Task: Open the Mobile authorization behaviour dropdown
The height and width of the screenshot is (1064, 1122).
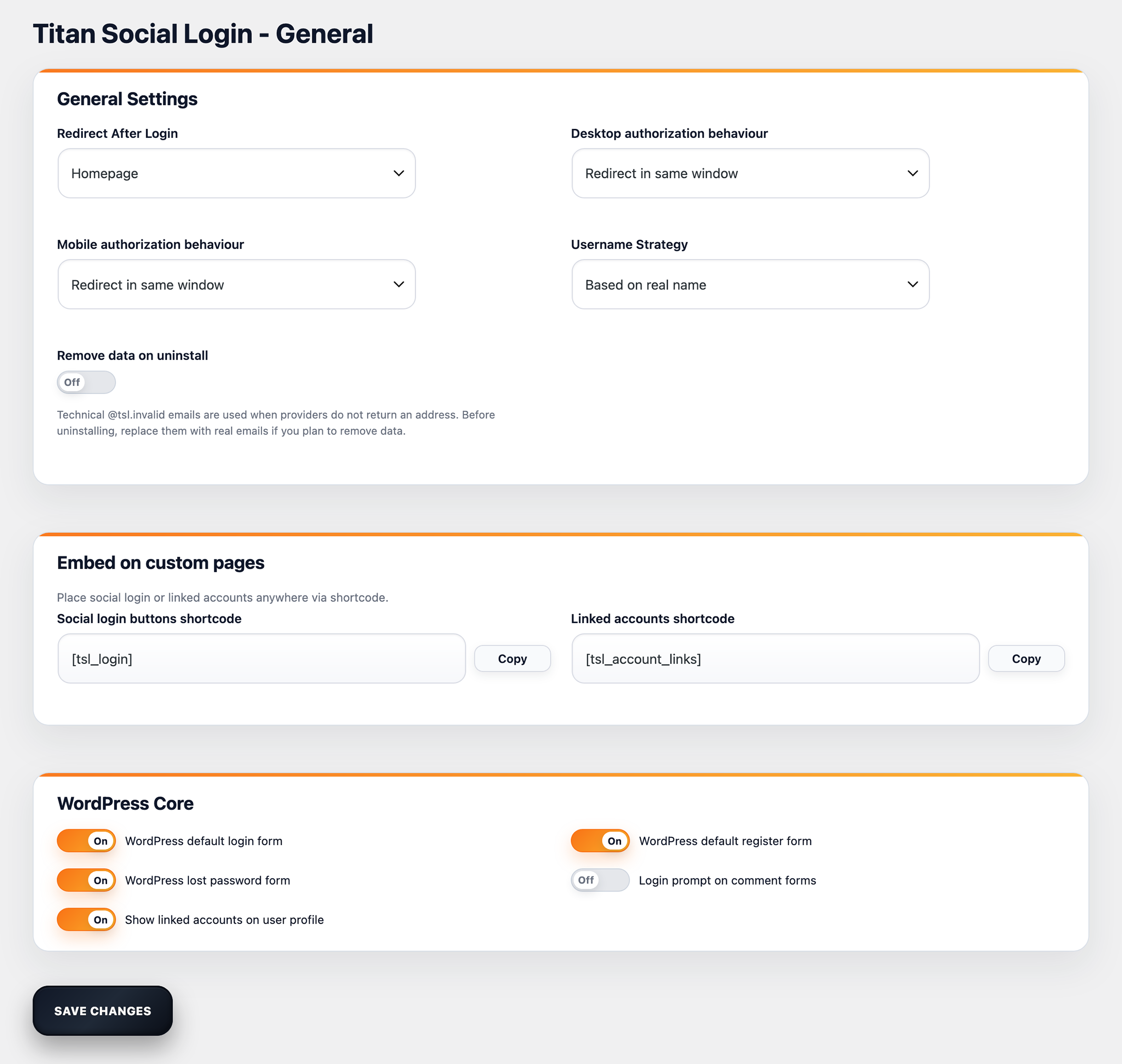Action: coord(236,284)
